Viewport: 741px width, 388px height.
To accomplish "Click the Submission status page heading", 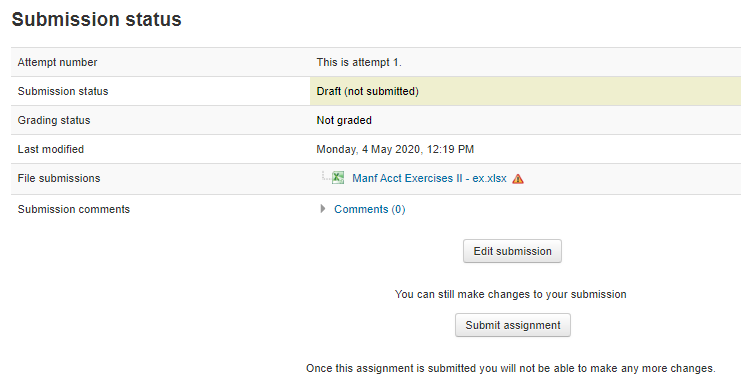I will click(96, 19).
